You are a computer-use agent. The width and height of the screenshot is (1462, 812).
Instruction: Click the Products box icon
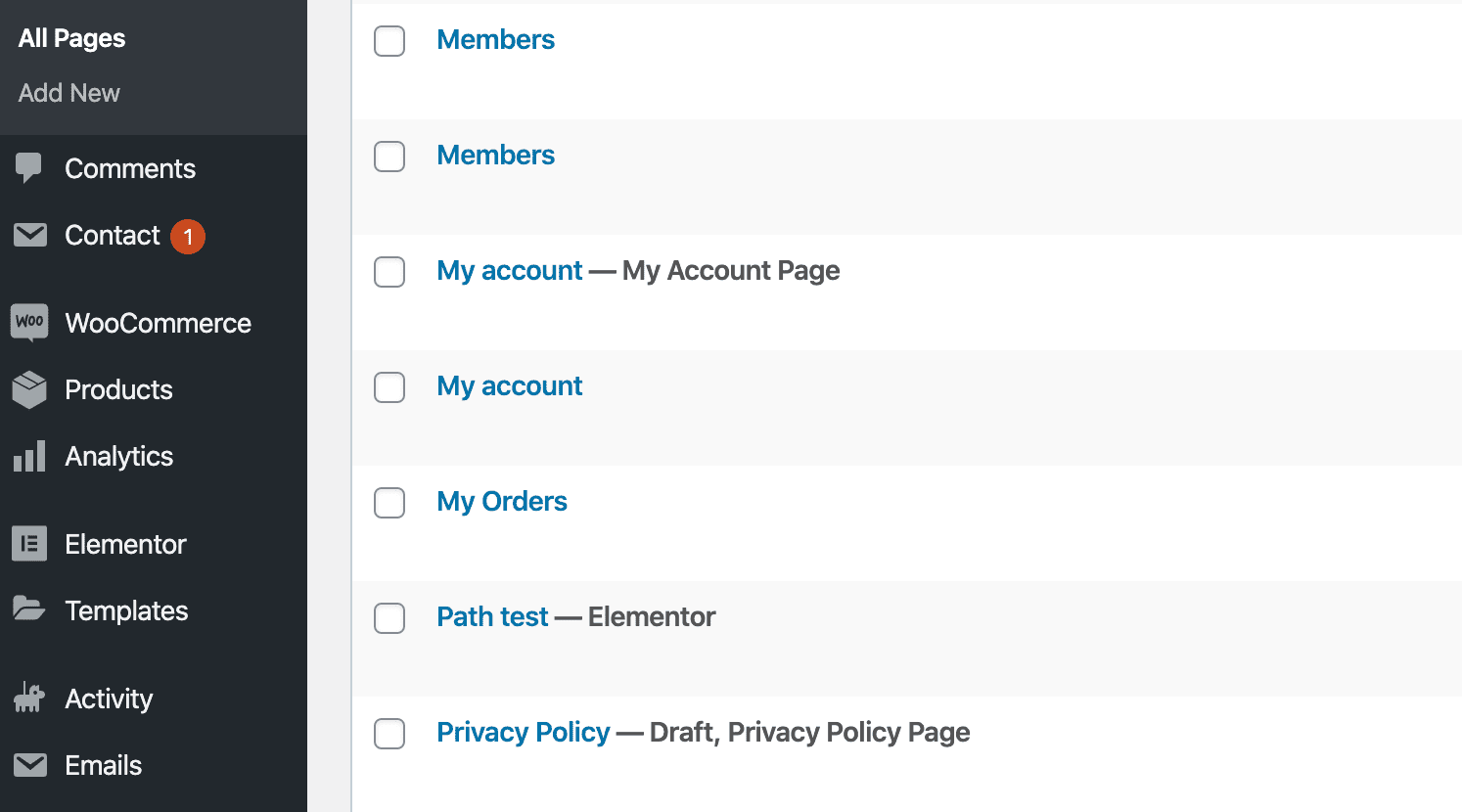pos(29,389)
